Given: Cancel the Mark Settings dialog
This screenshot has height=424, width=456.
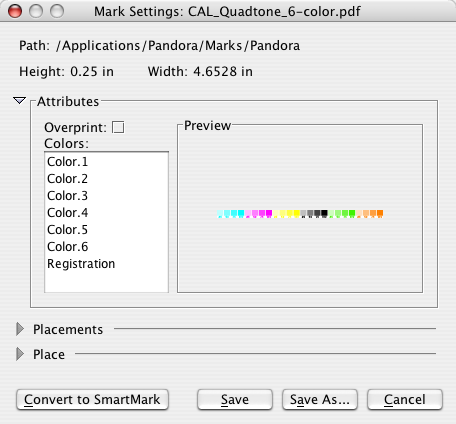Looking at the screenshot, I should pyautogui.click(x=405, y=399).
